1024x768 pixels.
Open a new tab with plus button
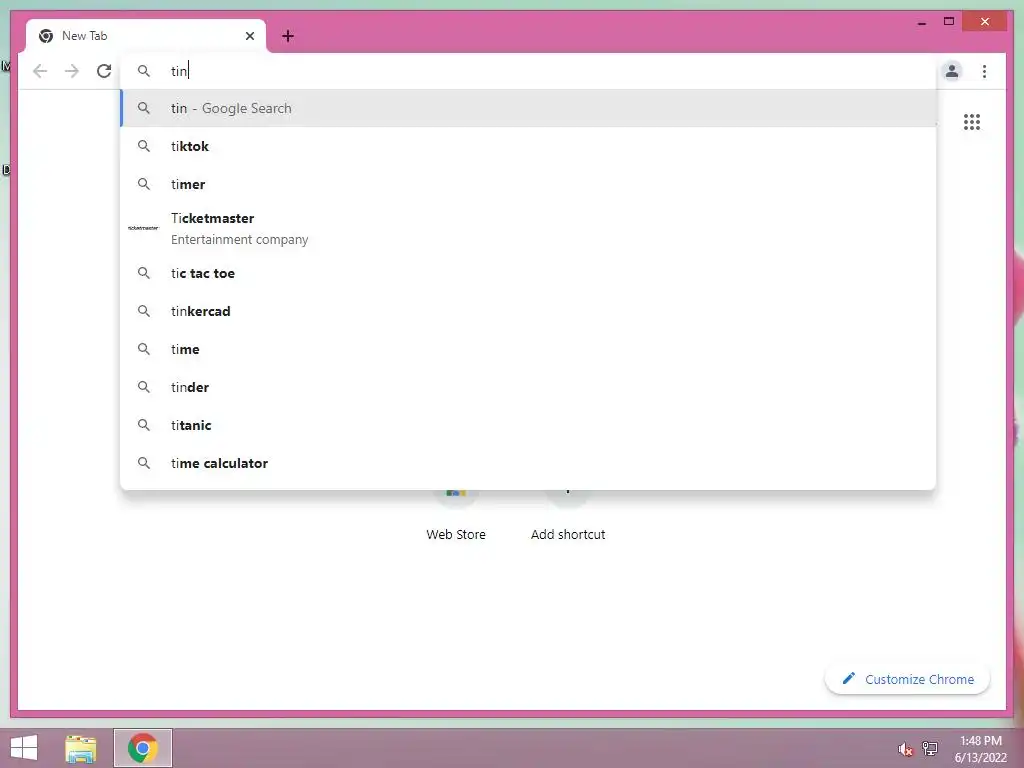point(288,36)
